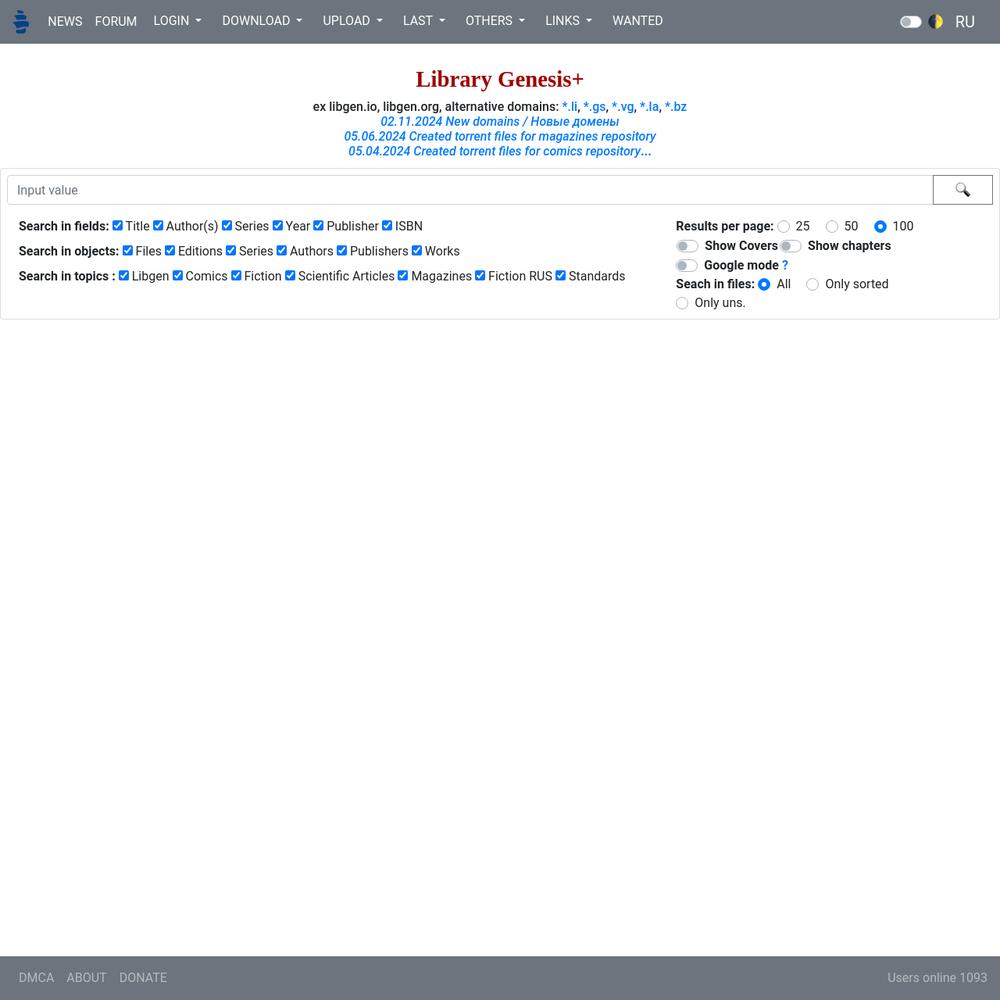Screen dimensions: 1000x1000
Task: Open the UPLOAD dropdown
Action: tap(353, 20)
